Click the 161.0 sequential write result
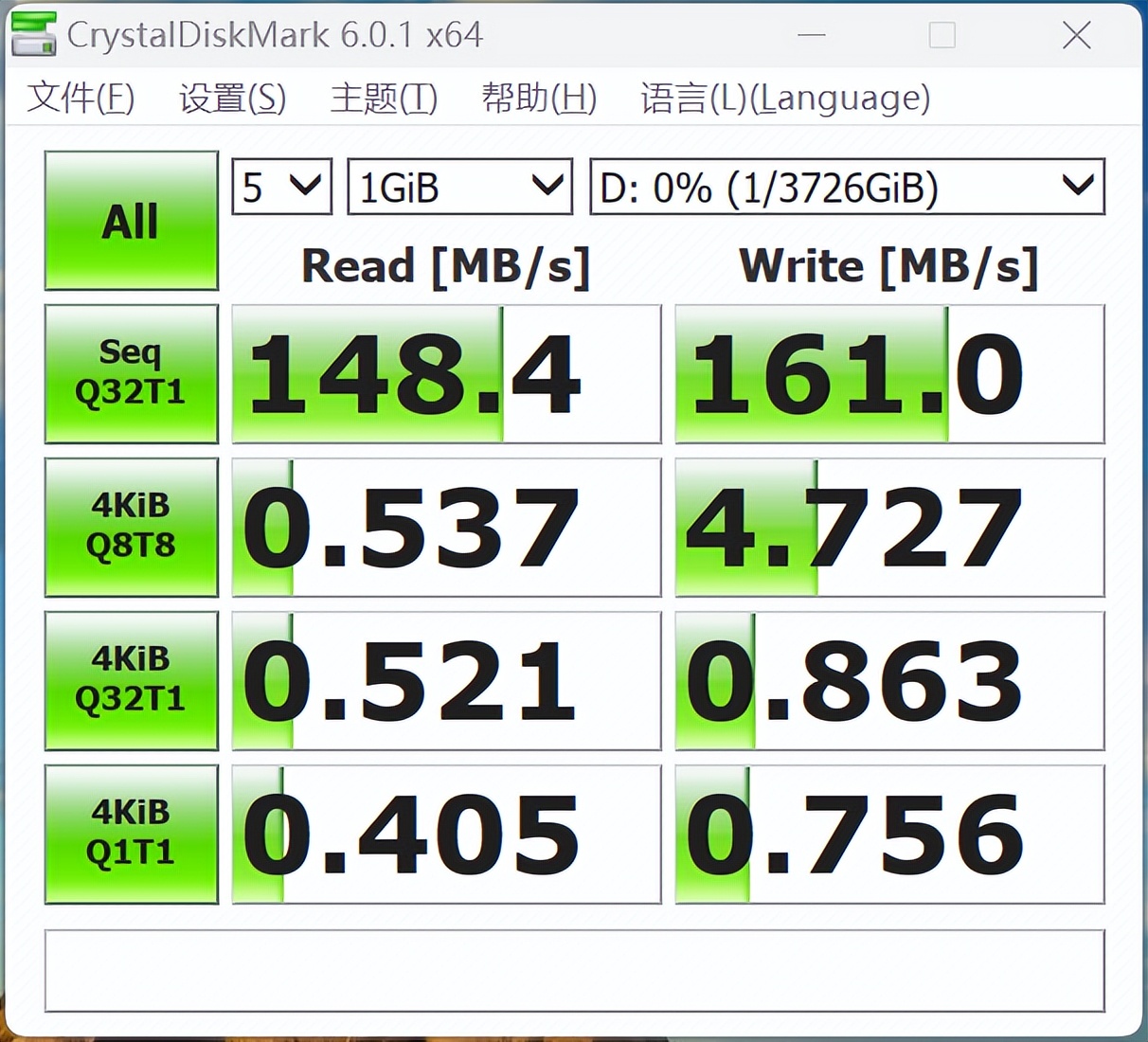Viewport: 1148px width, 1042px height. point(889,373)
